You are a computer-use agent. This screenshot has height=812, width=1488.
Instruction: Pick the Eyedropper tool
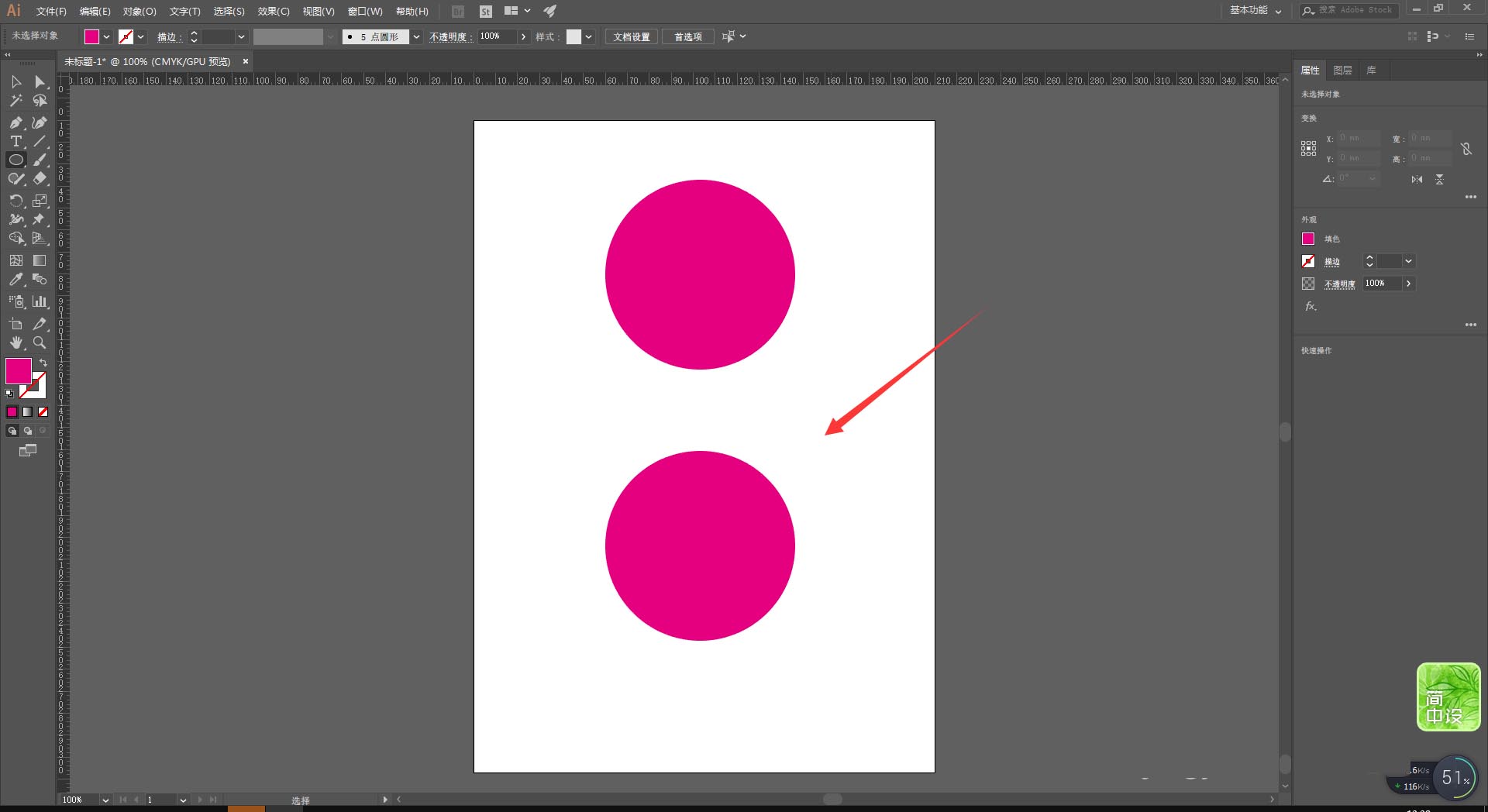point(15,280)
